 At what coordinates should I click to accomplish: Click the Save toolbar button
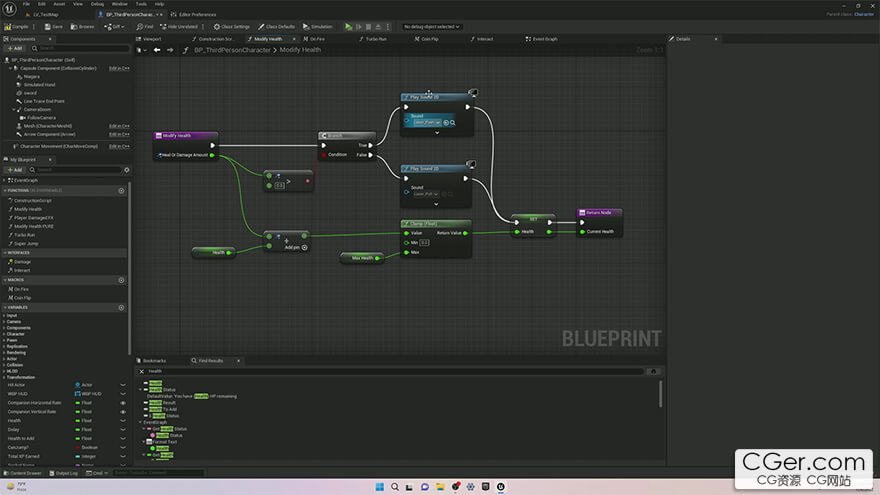[52, 26]
